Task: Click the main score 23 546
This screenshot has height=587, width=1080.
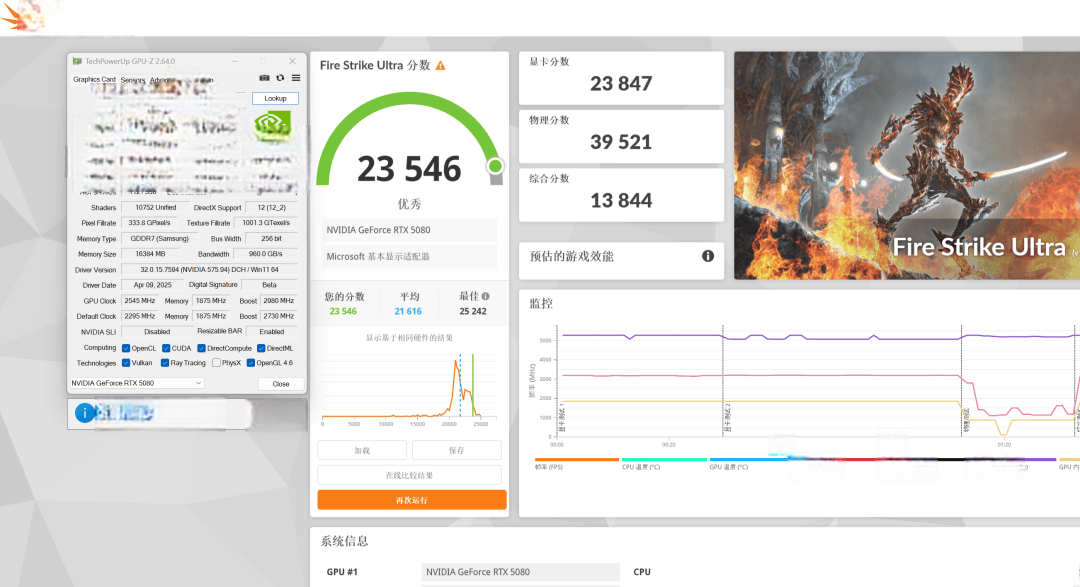Action: click(409, 169)
